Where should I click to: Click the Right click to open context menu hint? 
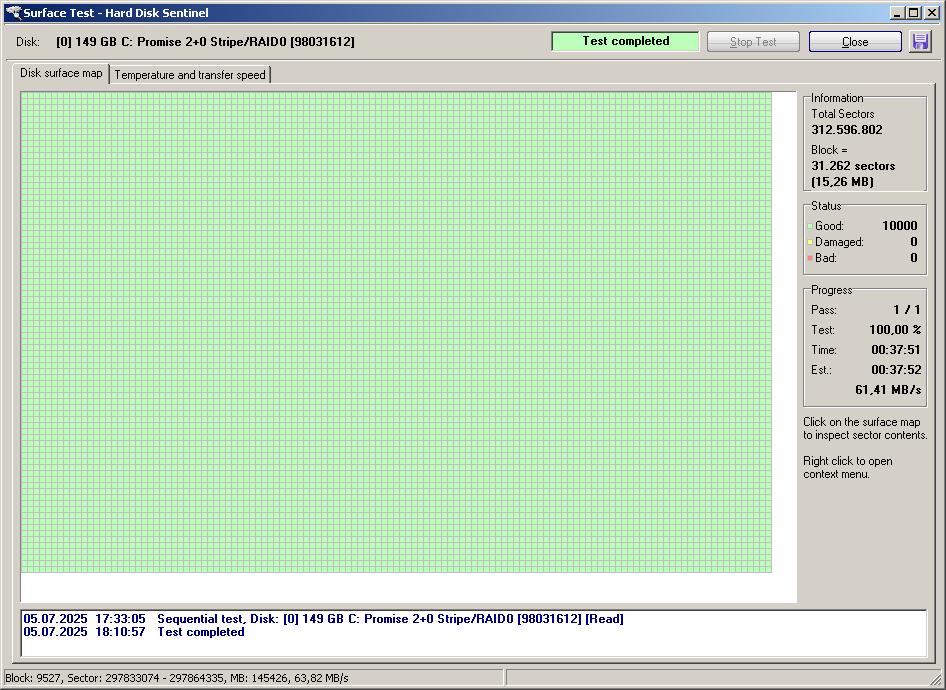848,467
